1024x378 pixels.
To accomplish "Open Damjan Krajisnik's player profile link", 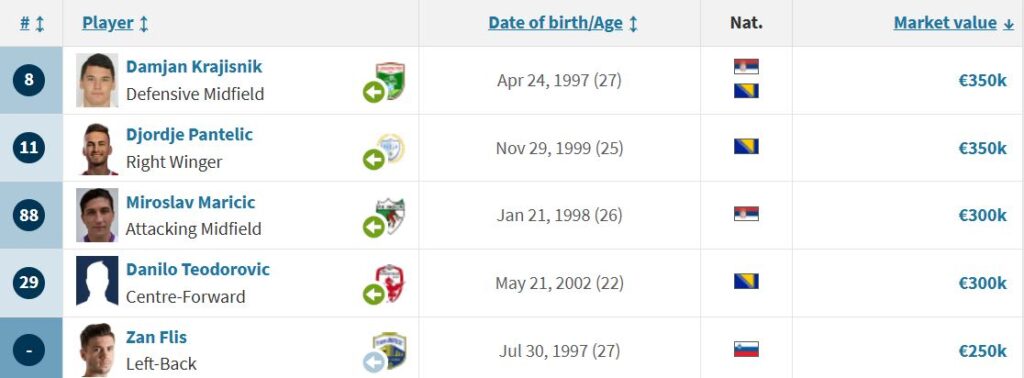I will pyautogui.click(x=194, y=67).
